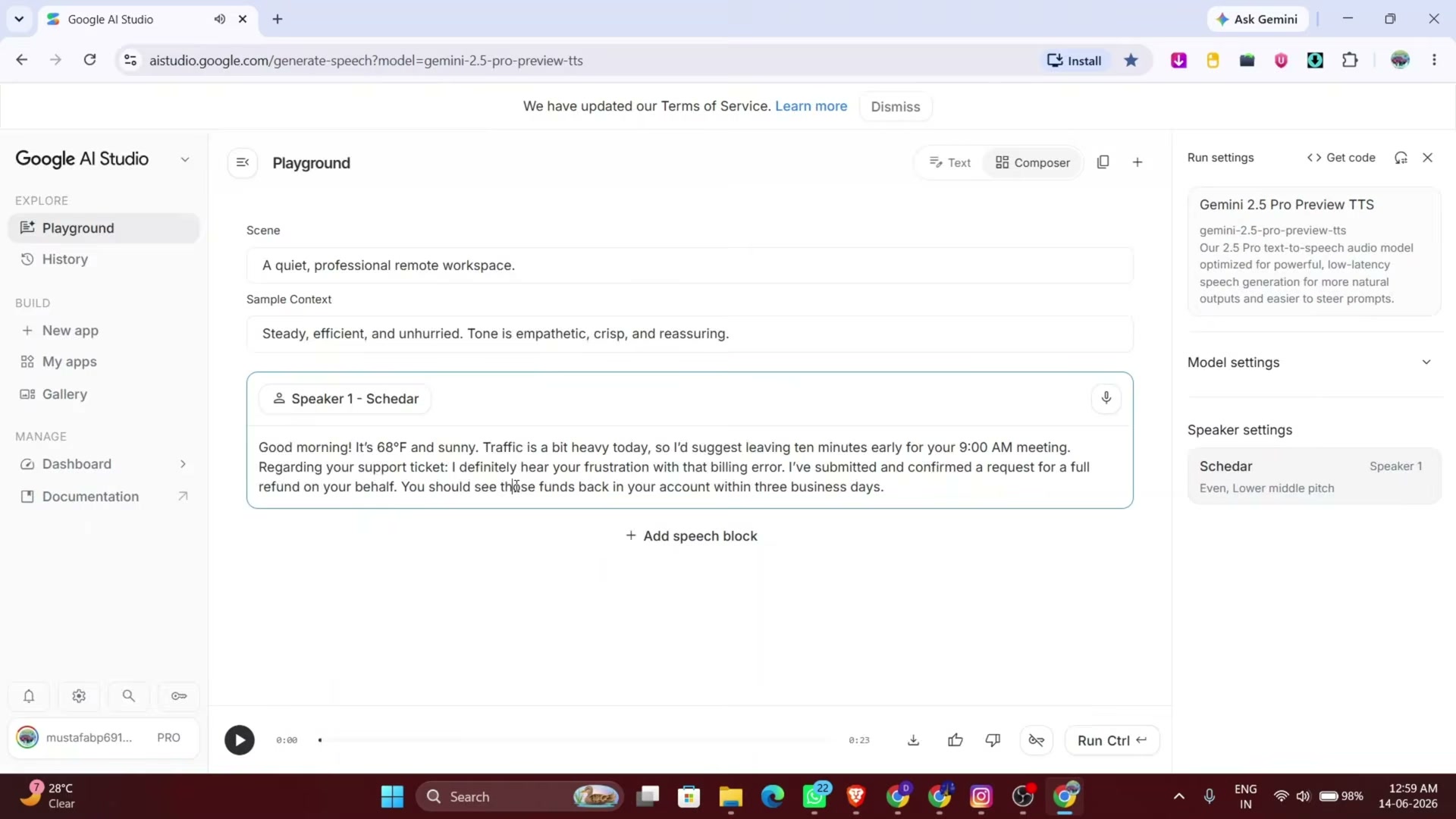
Task: Open settings gear in sidebar
Action: (x=79, y=696)
